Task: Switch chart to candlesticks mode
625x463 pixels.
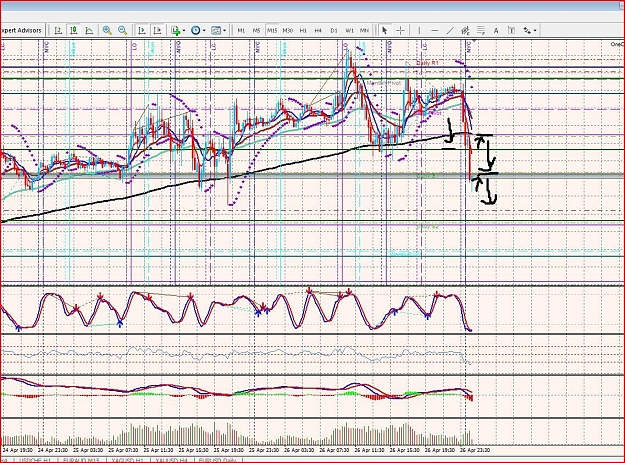Action: 74,30
